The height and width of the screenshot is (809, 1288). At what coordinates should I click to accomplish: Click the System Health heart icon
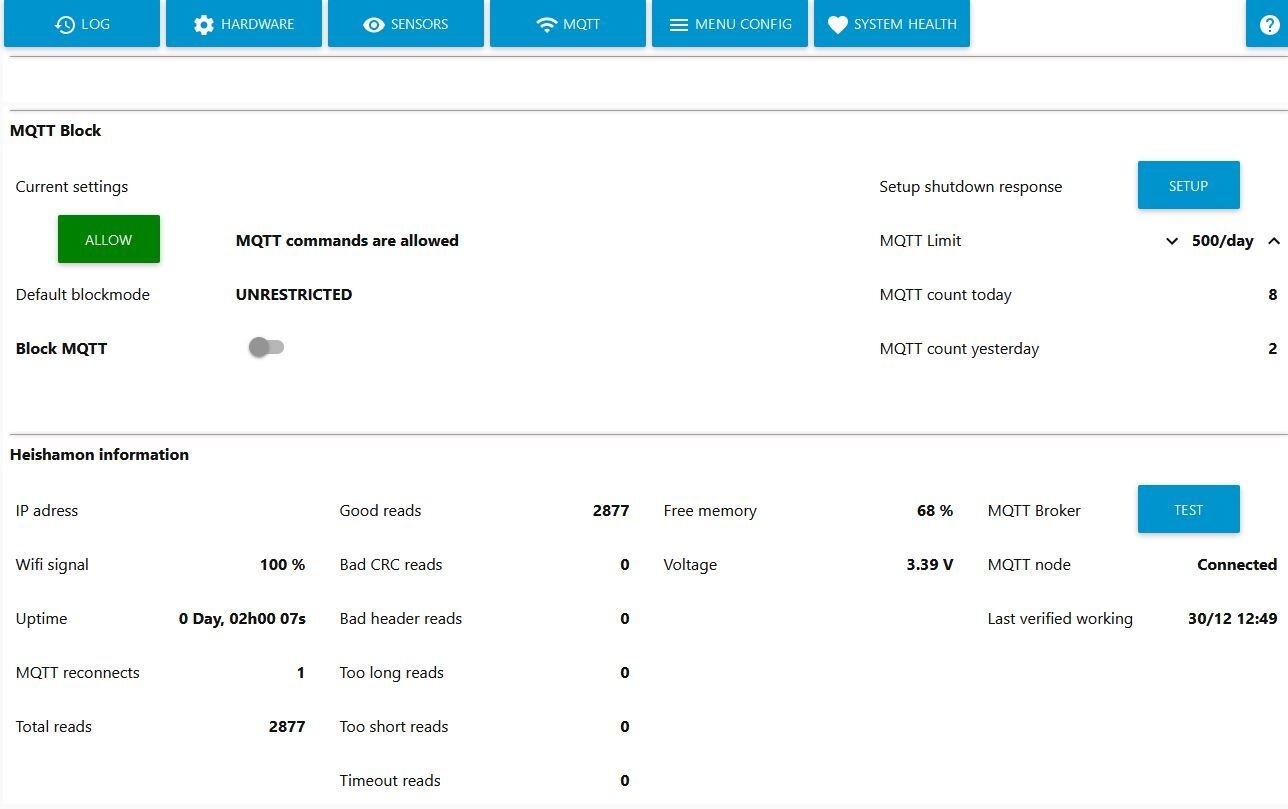tap(838, 24)
